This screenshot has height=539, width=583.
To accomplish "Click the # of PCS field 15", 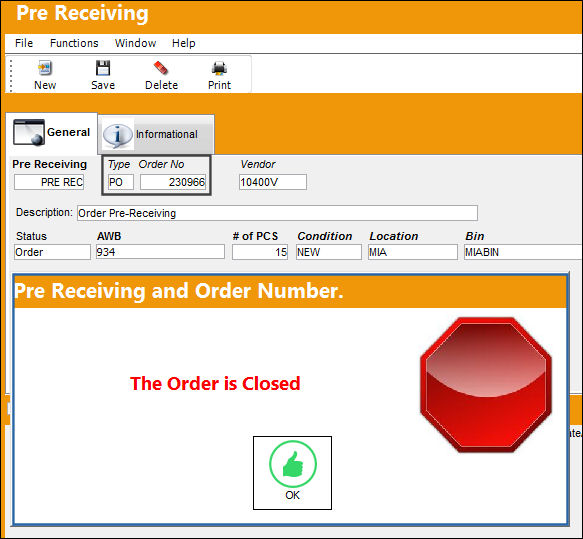I will pyautogui.click(x=260, y=252).
